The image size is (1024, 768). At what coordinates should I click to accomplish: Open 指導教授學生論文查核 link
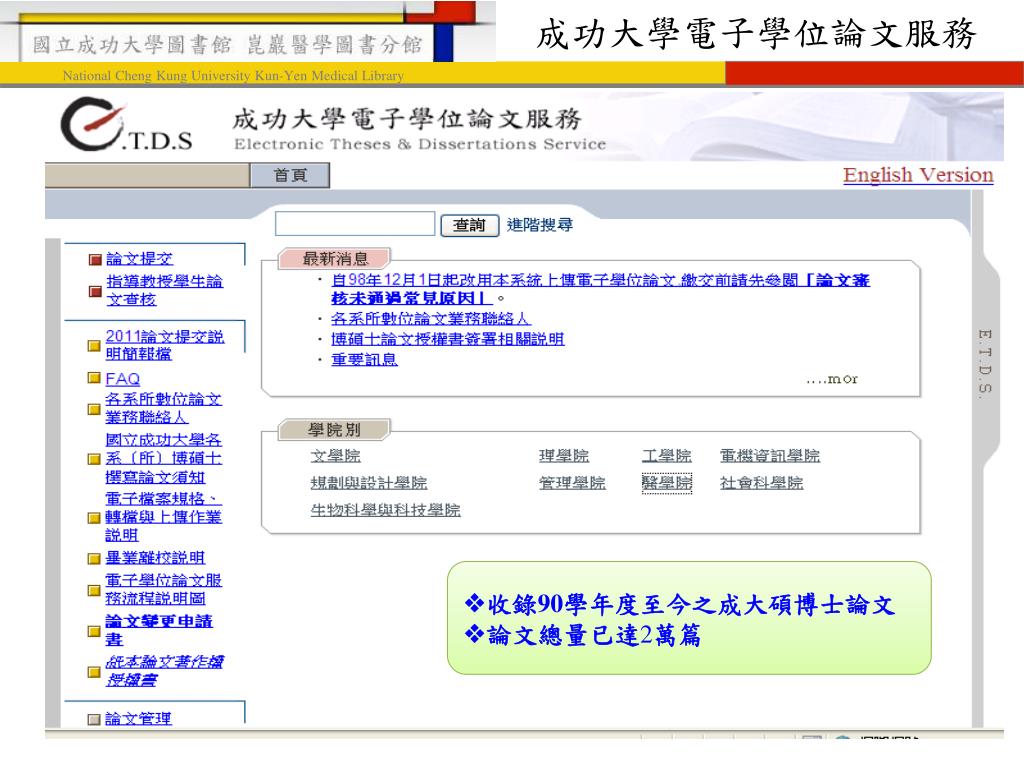[164, 290]
